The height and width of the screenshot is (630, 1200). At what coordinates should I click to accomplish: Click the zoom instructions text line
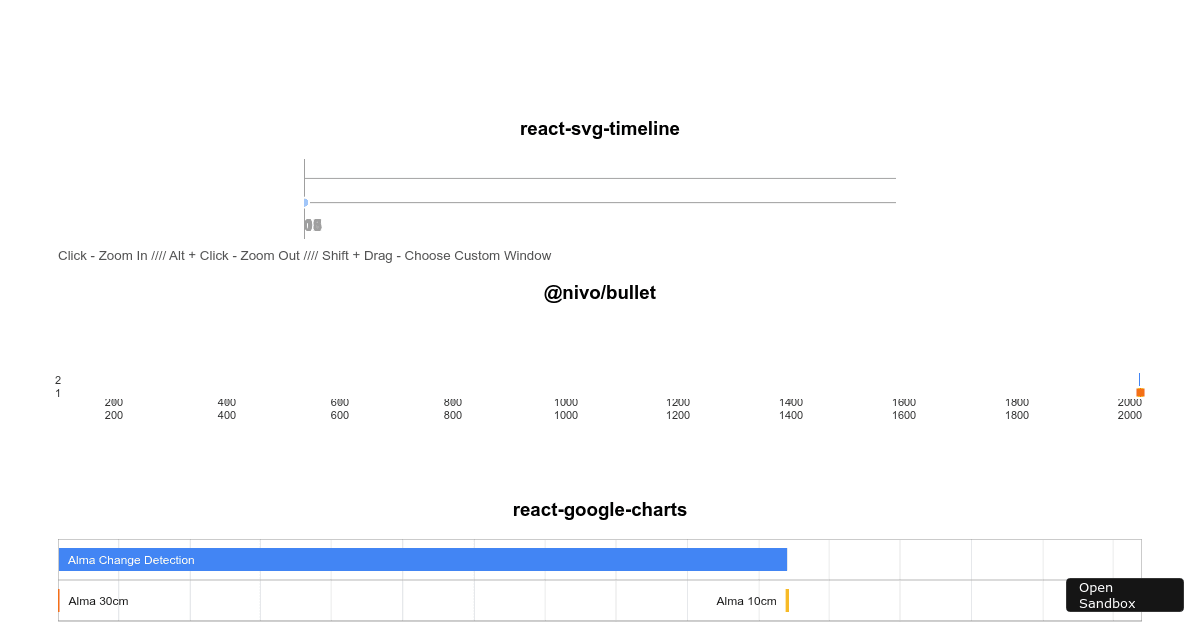(x=305, y=255)
